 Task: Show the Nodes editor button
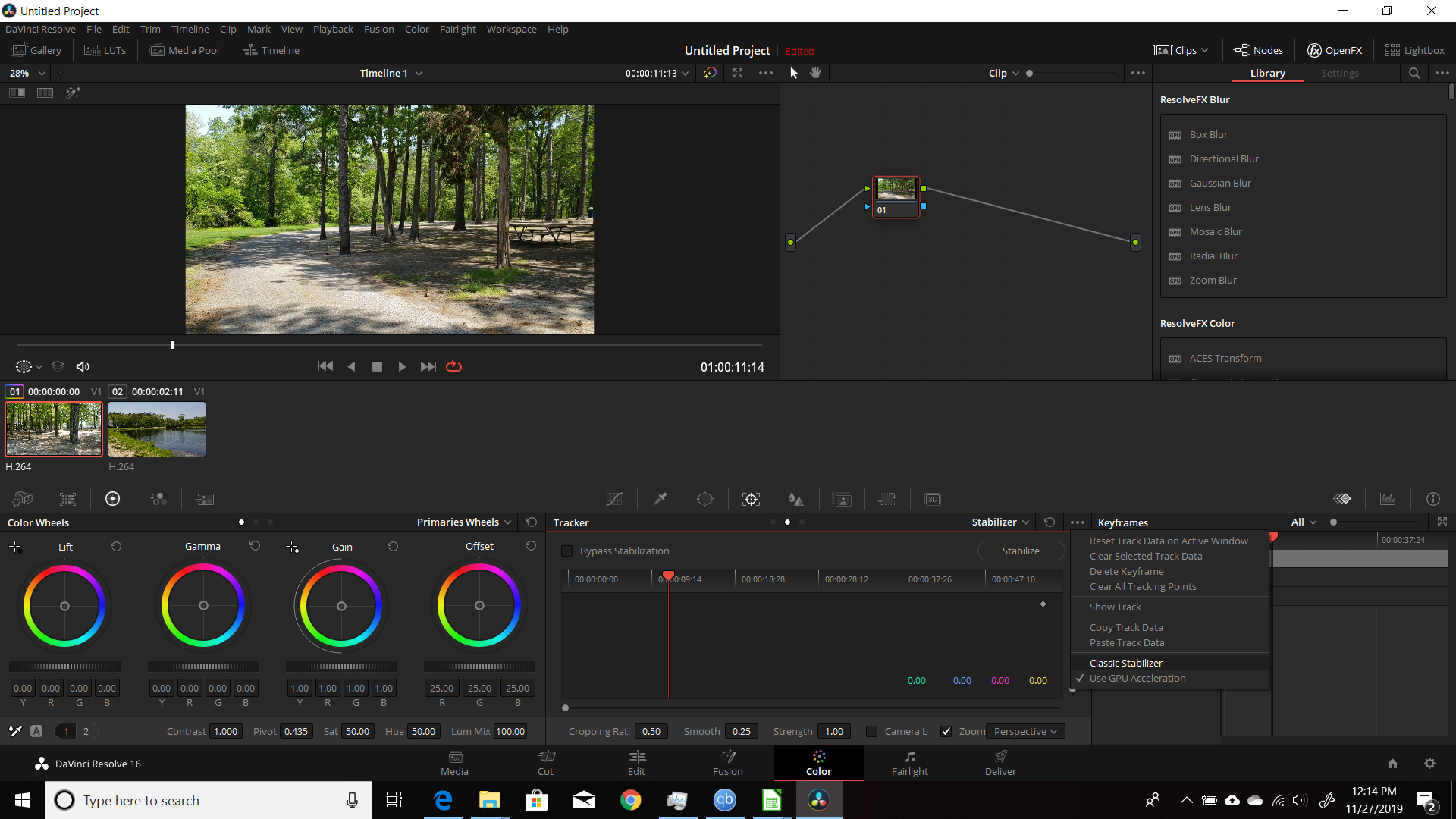pos(1258,50)
